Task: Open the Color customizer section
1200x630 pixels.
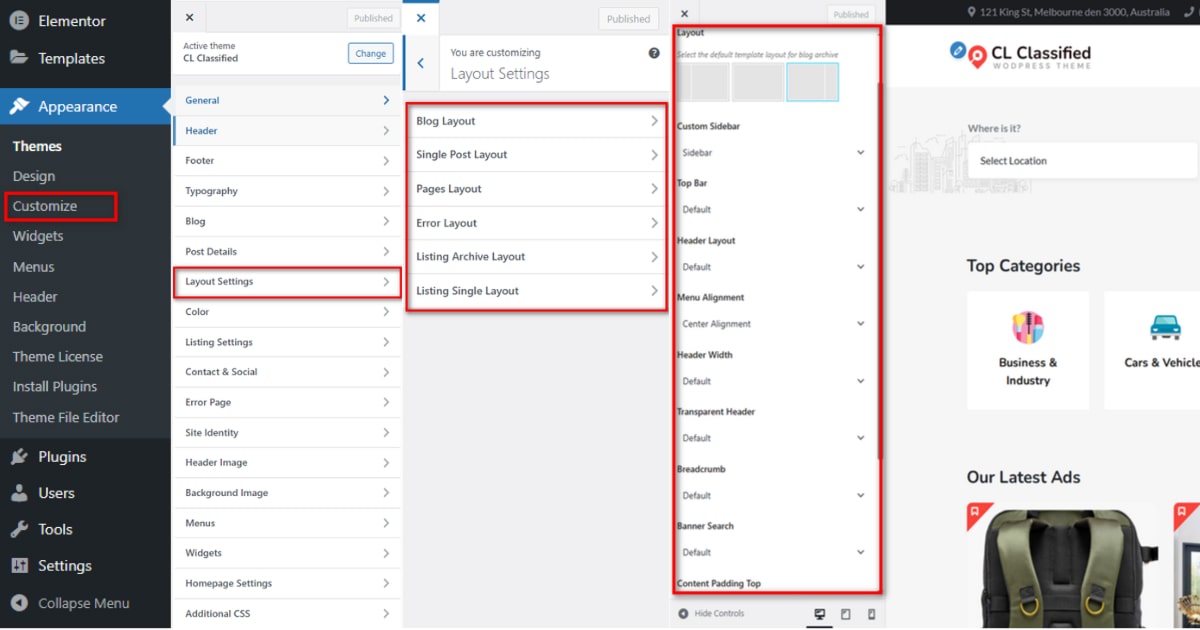Action: [287, 312]
